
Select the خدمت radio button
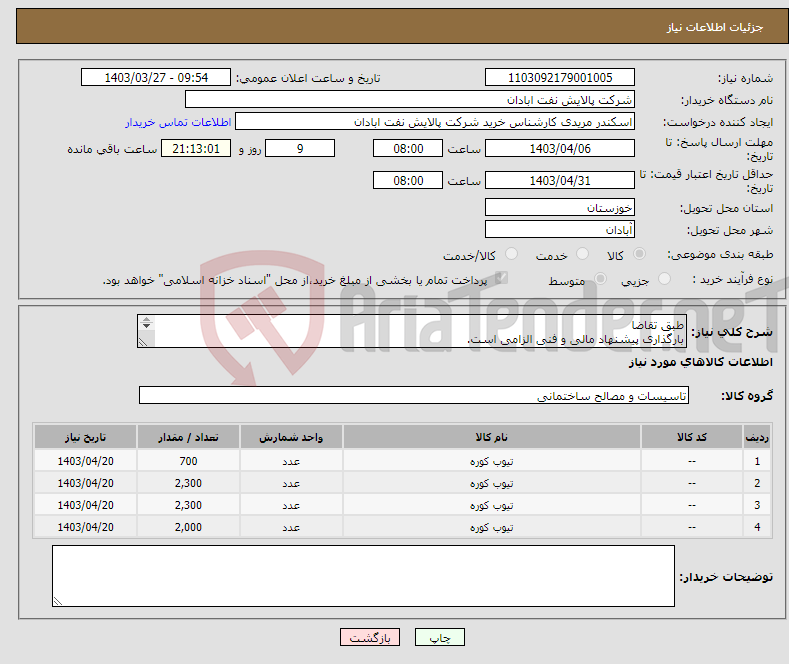pos(582,254)
